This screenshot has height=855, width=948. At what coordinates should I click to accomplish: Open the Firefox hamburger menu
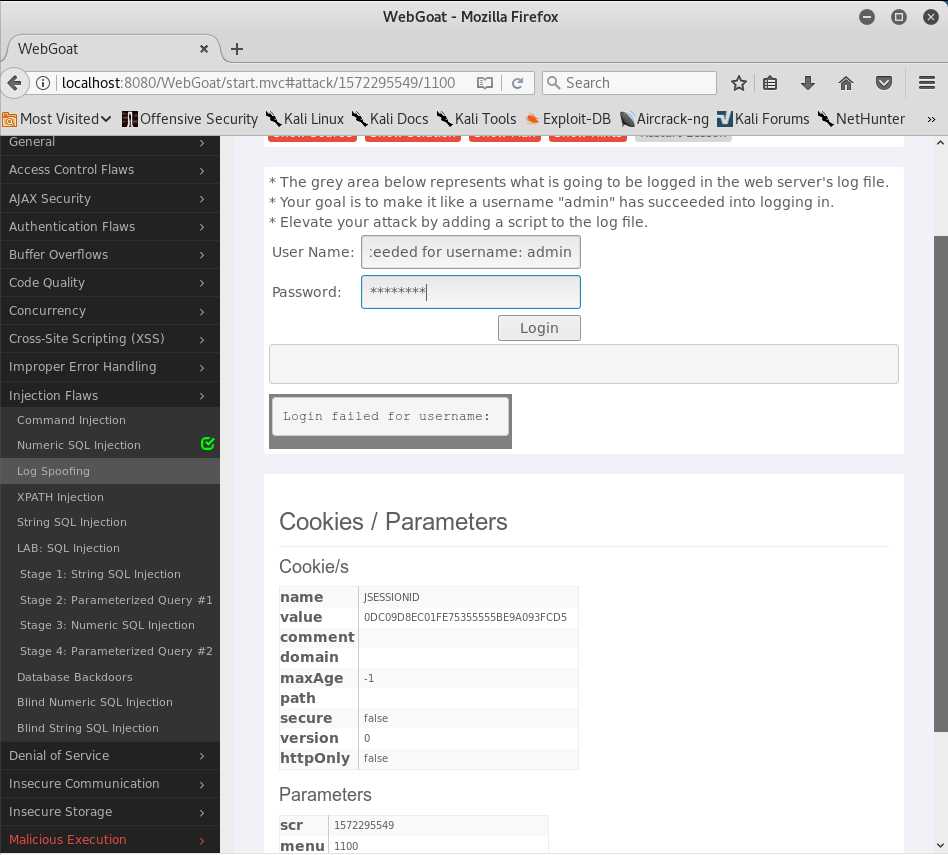click(927, 83)
